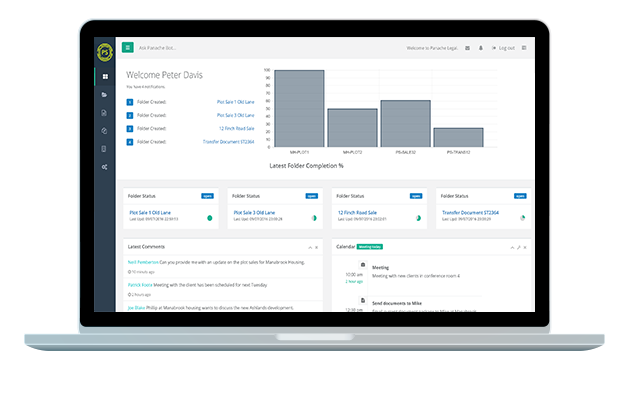The width and height of the screenshot is (631, 394).
Task: Open Transfer Document ST2364 notification link
Action: [229, 142]
